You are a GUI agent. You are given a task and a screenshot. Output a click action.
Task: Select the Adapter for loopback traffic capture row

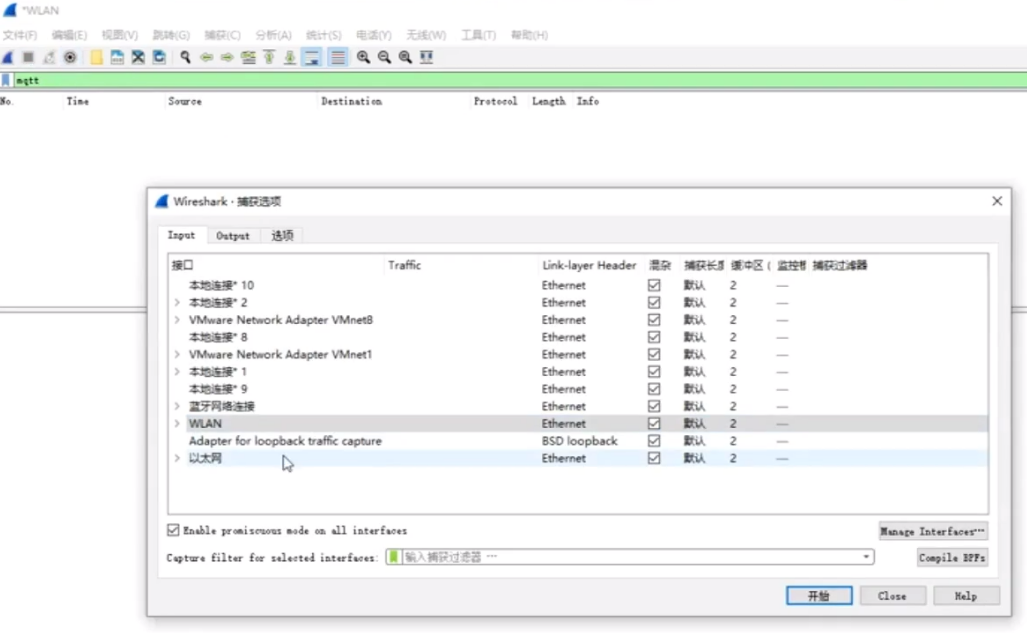click(x=577, y=441)
